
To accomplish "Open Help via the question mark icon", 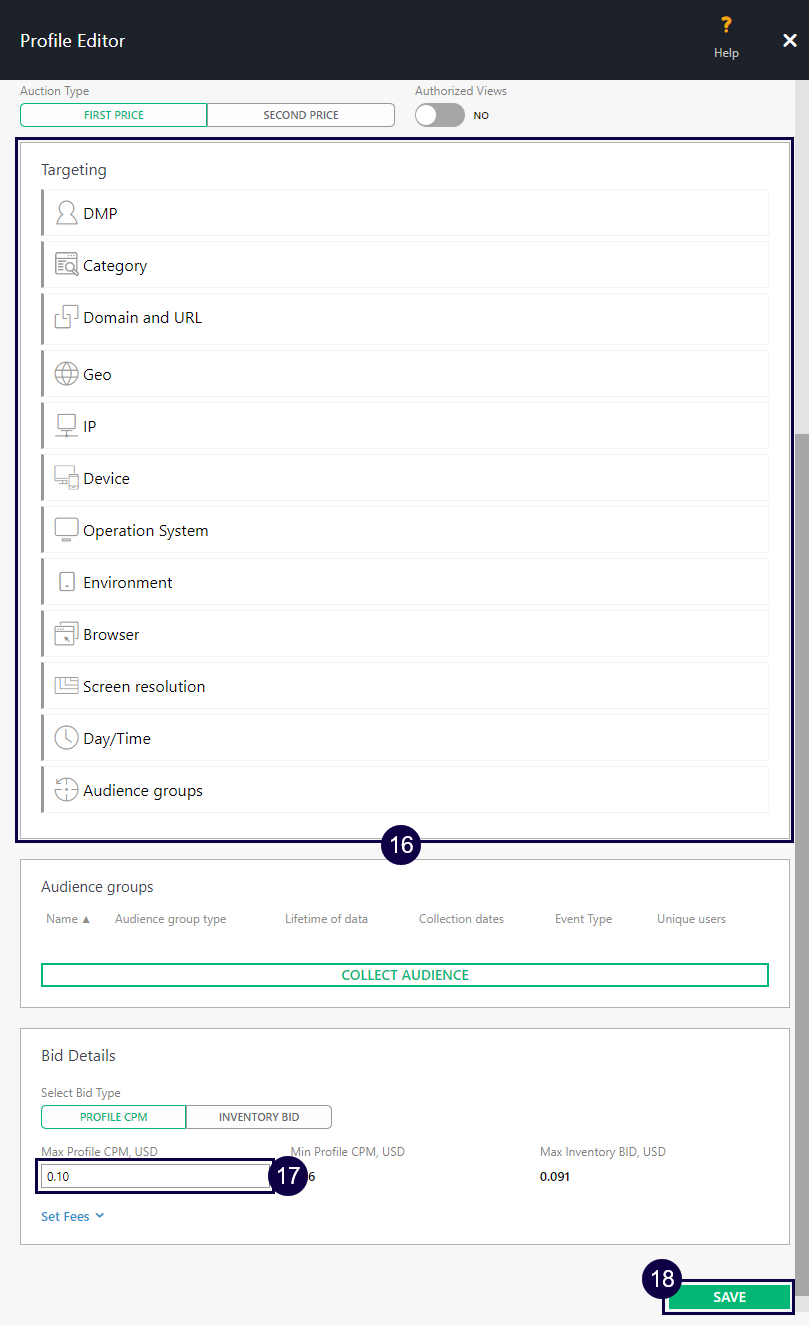I will point(726,26).
